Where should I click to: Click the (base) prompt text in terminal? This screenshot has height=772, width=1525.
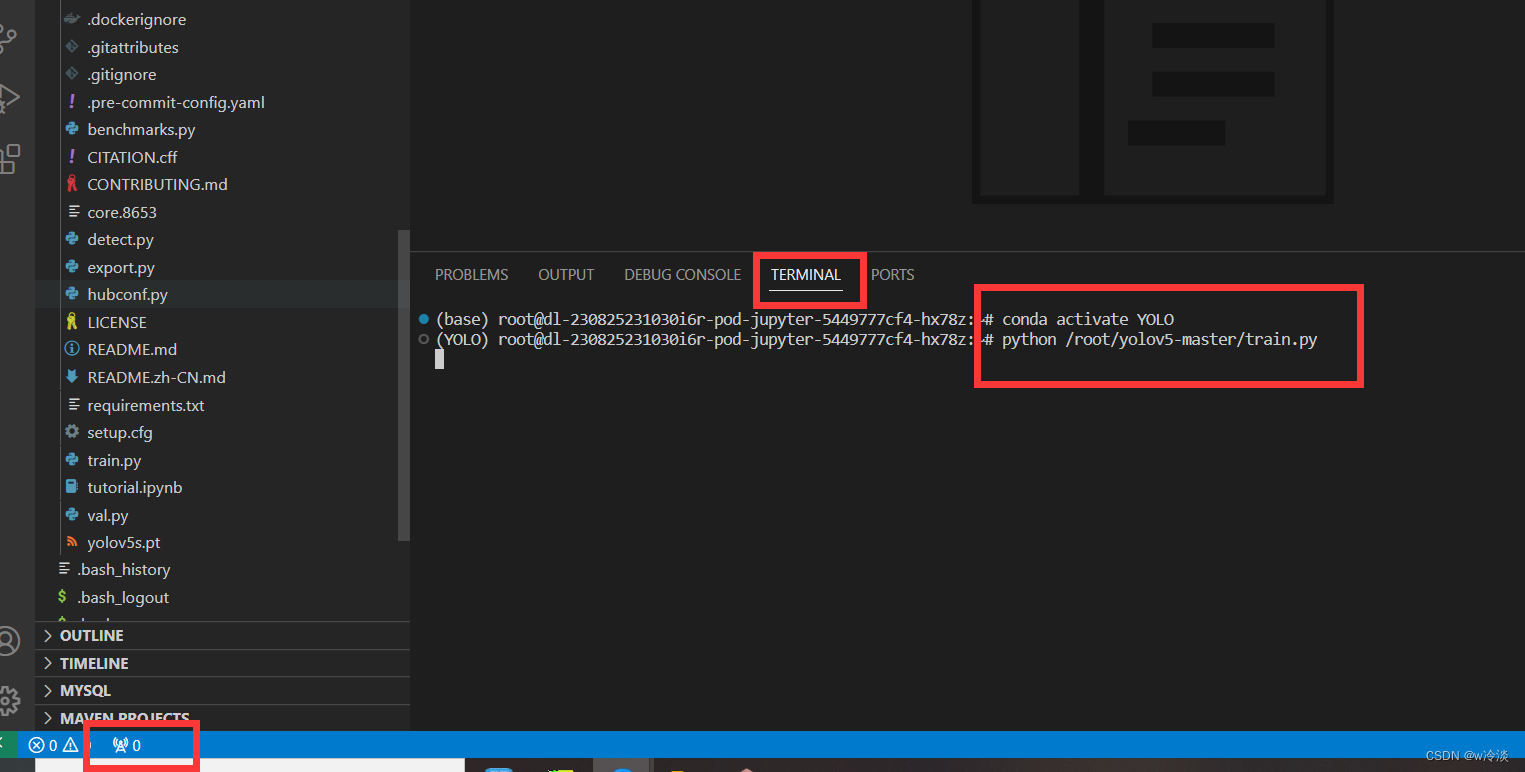coord(463,320)
